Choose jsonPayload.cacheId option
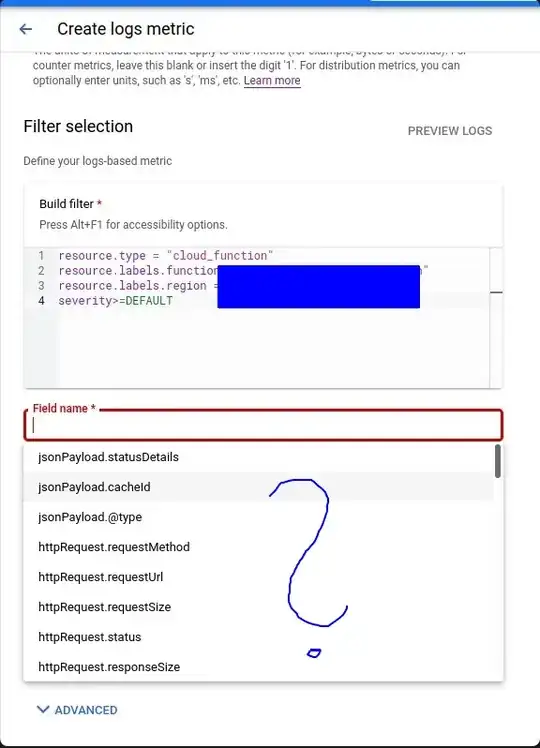Screen dimensions: 540x748 pos(258,487)
